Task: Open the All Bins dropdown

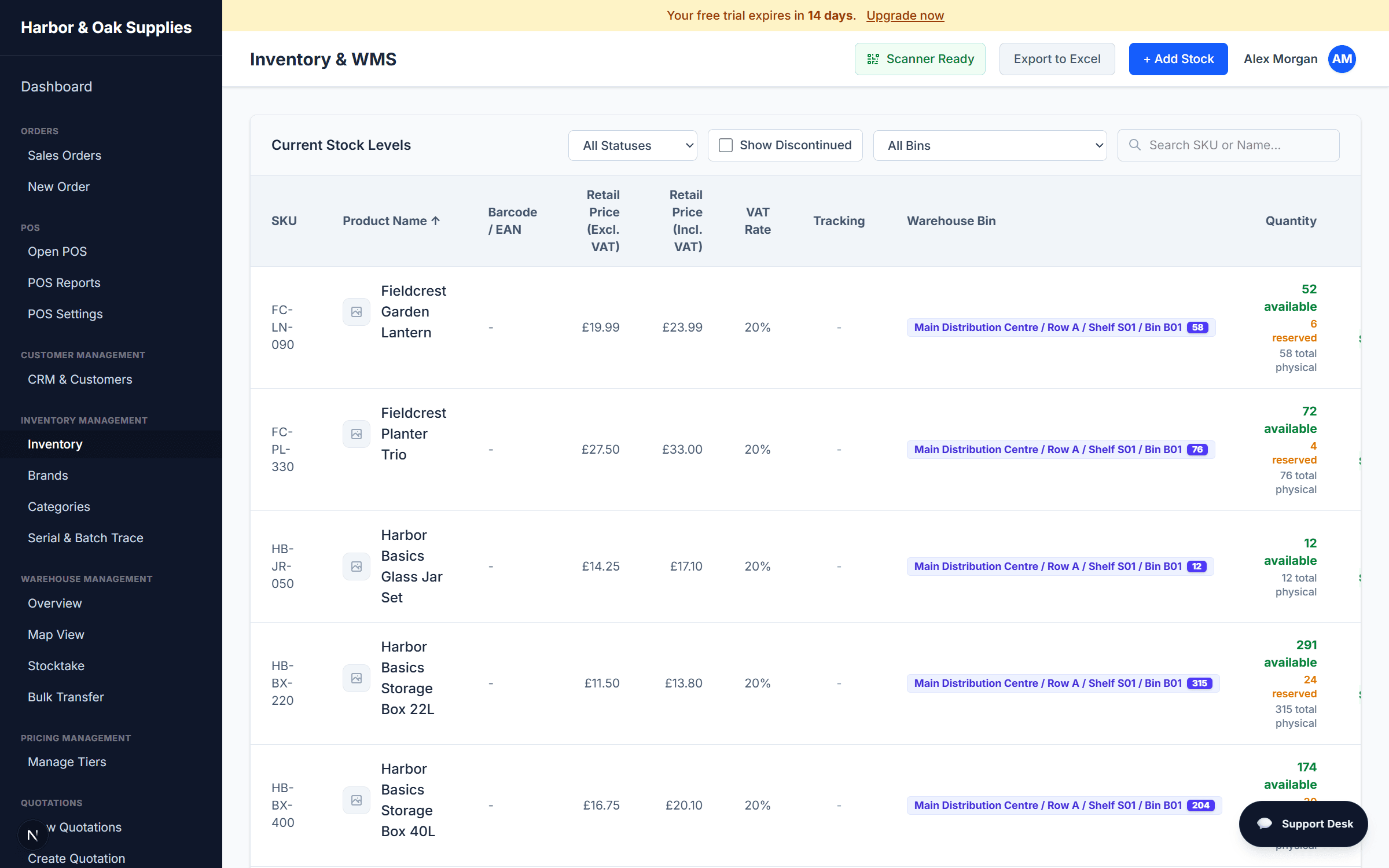Action: [x=990, y=145]
